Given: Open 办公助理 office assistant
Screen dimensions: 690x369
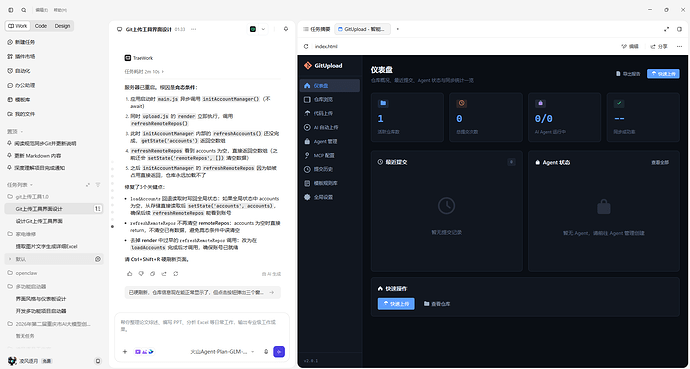Looking at the screenshot, I should coord(25,85).
